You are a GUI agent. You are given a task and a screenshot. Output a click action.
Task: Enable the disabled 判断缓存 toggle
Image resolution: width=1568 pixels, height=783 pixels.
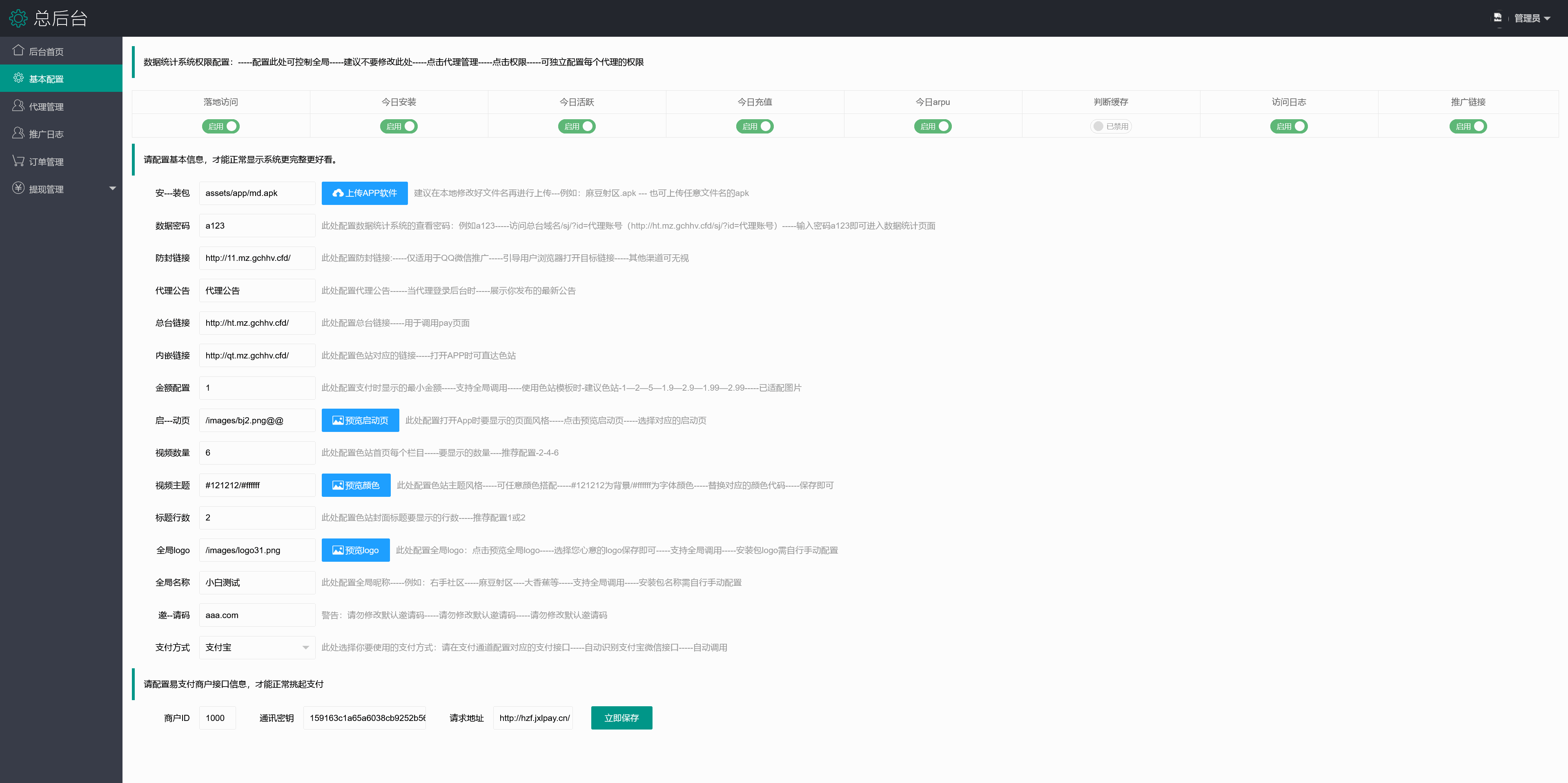[x=1111, y=127]
